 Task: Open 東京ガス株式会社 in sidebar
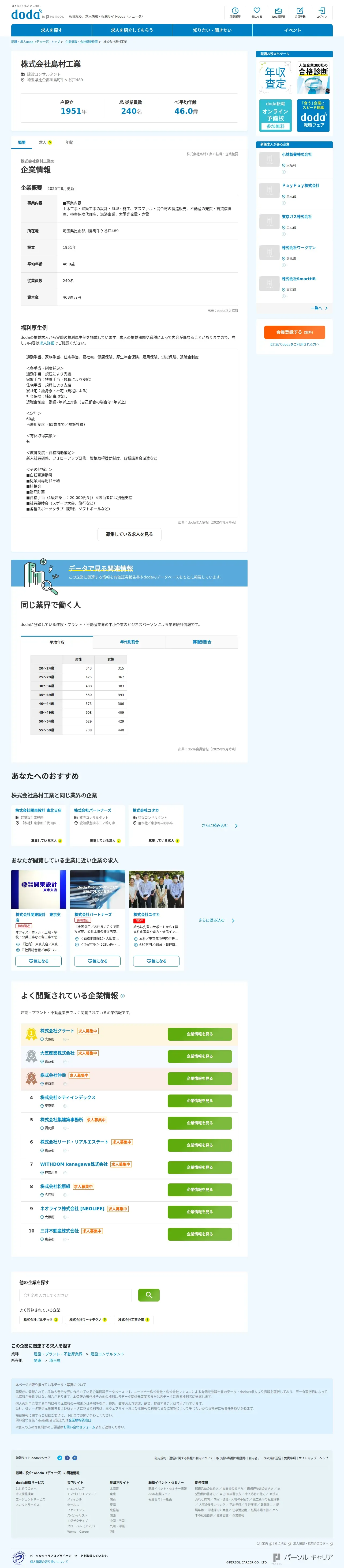(297, 217)
